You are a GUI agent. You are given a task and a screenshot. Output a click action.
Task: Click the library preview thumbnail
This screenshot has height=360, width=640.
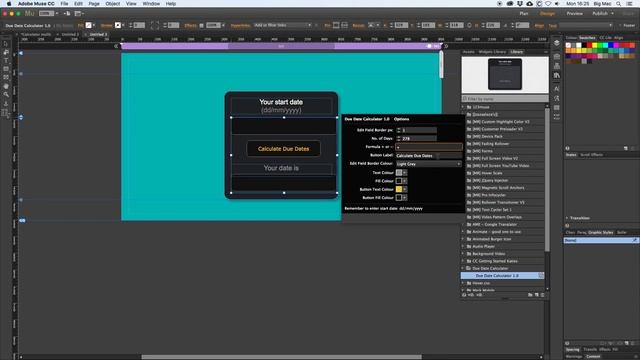(505, 74)
